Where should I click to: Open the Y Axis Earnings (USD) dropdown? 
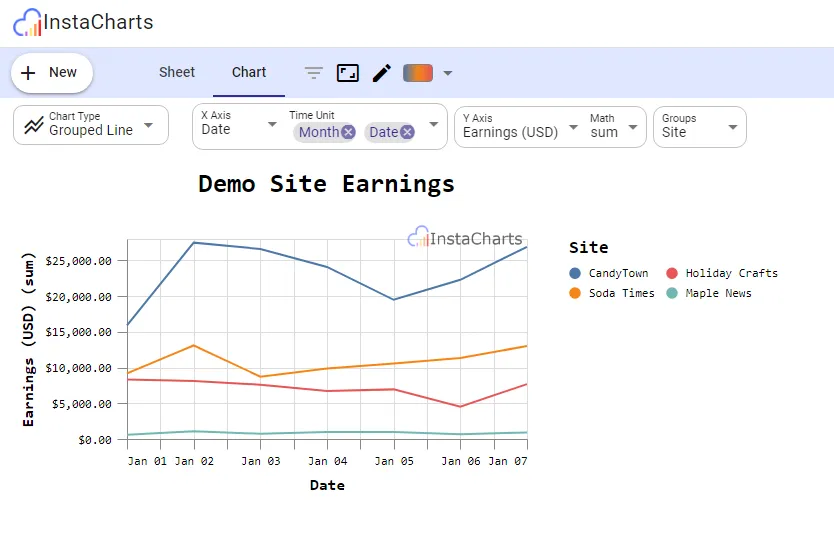click(573, 127)
